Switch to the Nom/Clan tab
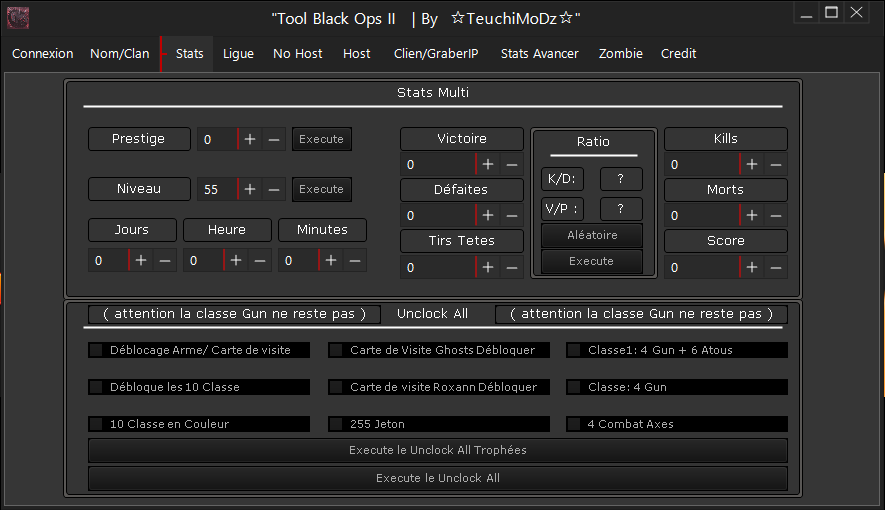The image size is (885, 510). pos(120,54)
